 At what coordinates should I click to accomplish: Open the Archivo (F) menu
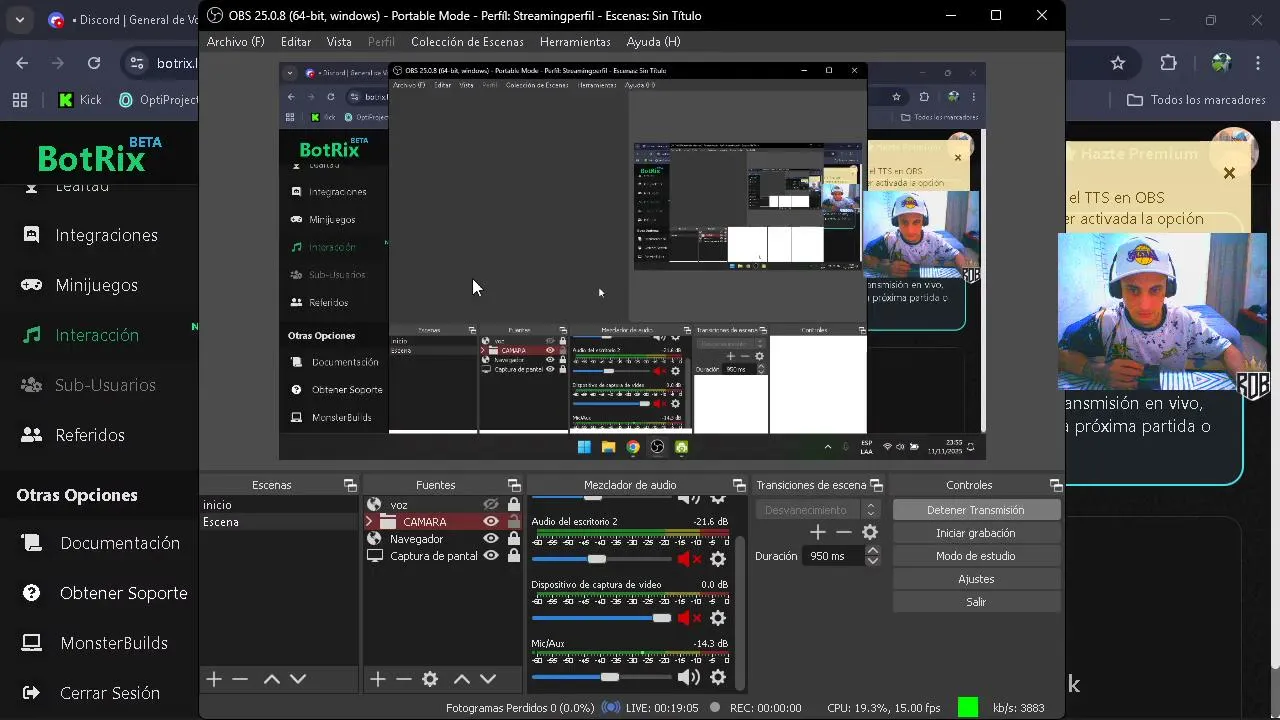[x=236, y=42]
